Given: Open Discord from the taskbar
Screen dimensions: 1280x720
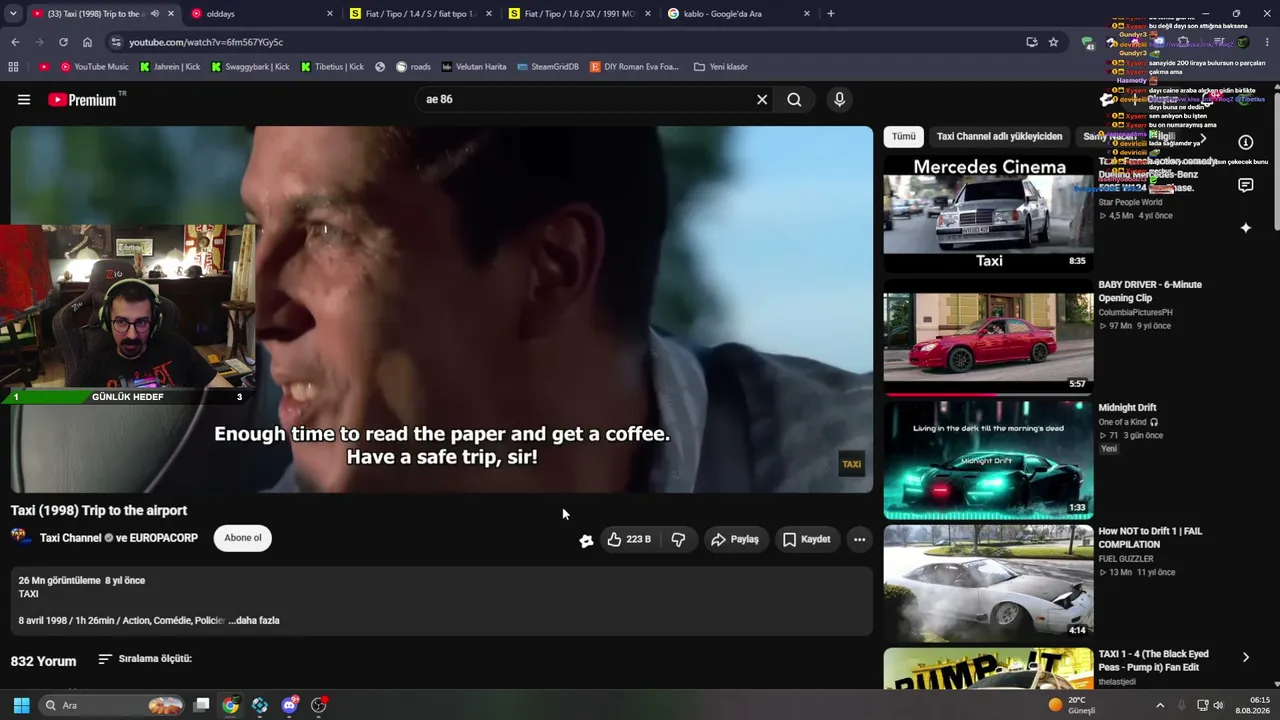Looking at the screenshot, I should click(x=289, y=705).
